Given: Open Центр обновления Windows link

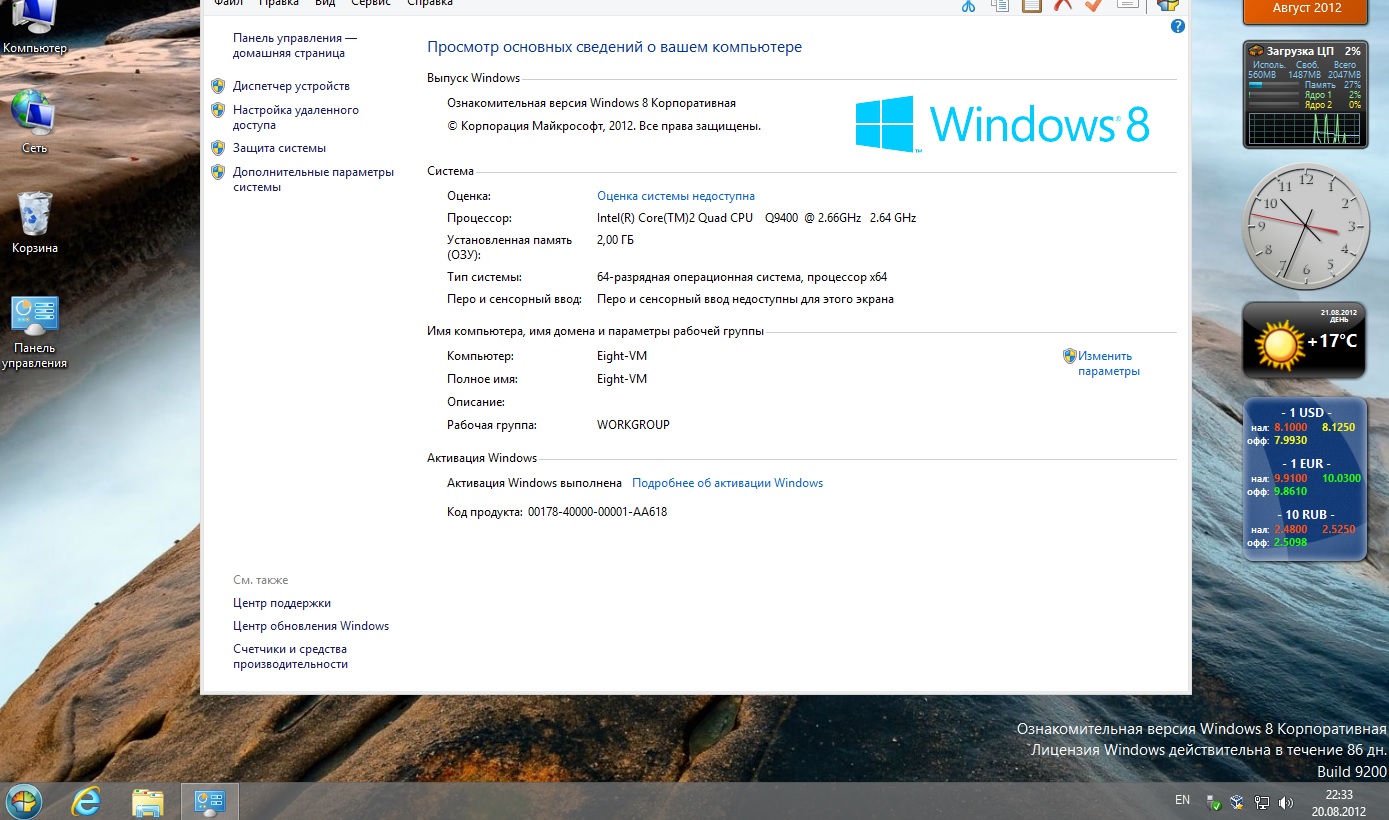Looking at the screenshot, I should [x=311, y=626].
